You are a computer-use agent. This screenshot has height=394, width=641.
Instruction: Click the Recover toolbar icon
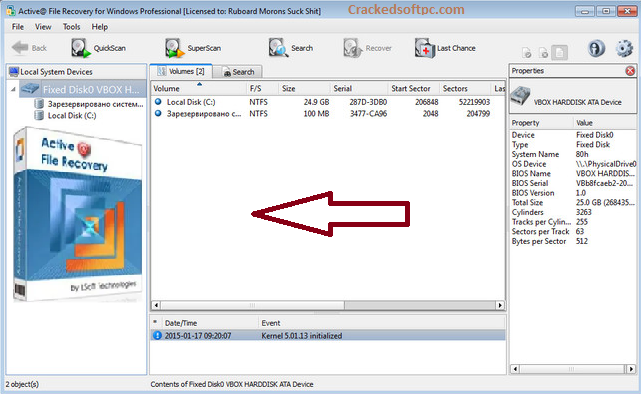pos(352,48)
